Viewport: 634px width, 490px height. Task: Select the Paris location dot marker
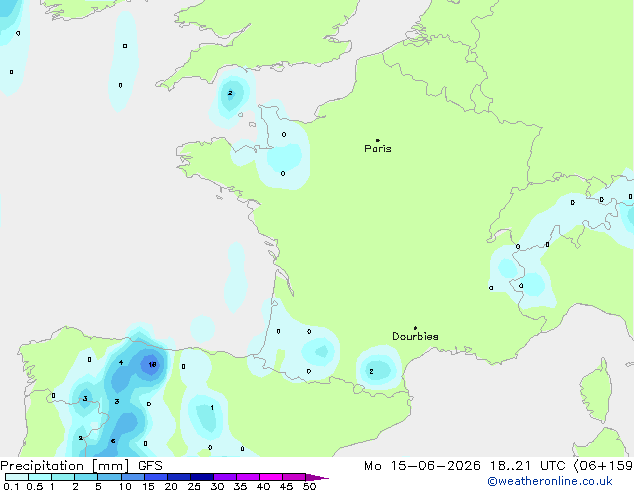click(x=378, y=140)
